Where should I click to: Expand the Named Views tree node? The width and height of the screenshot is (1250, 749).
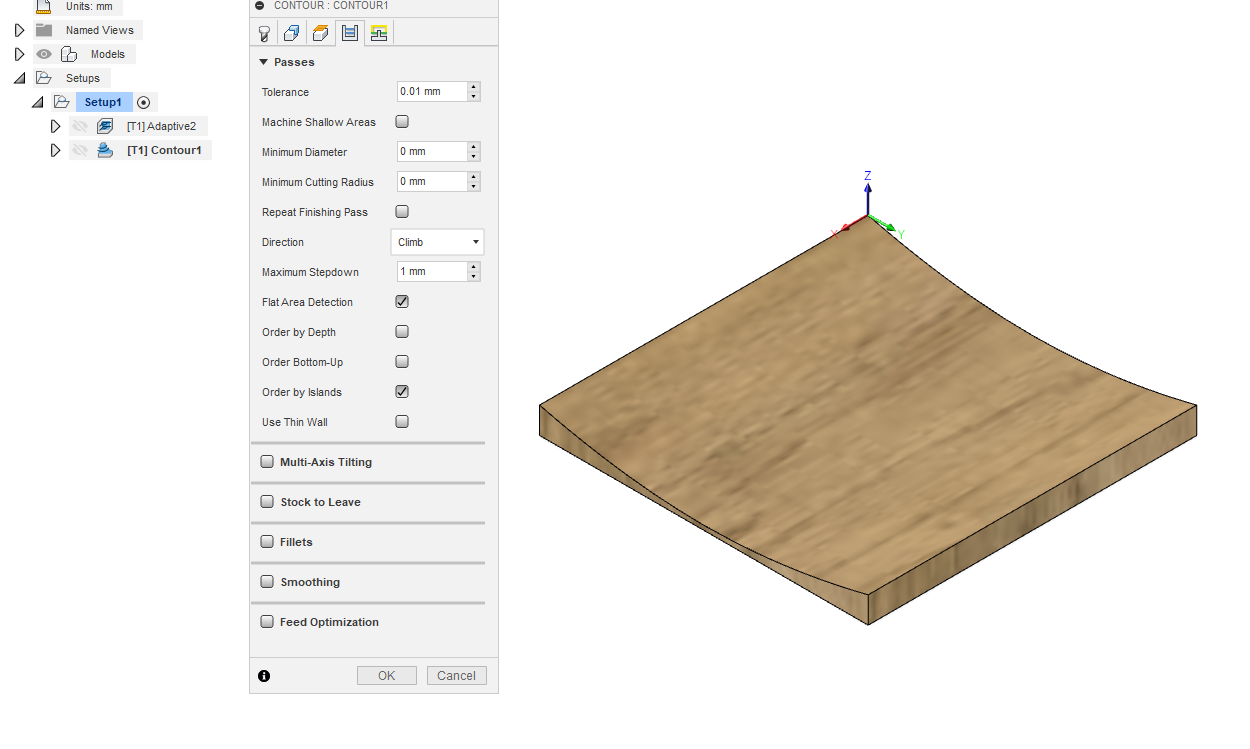19,30
